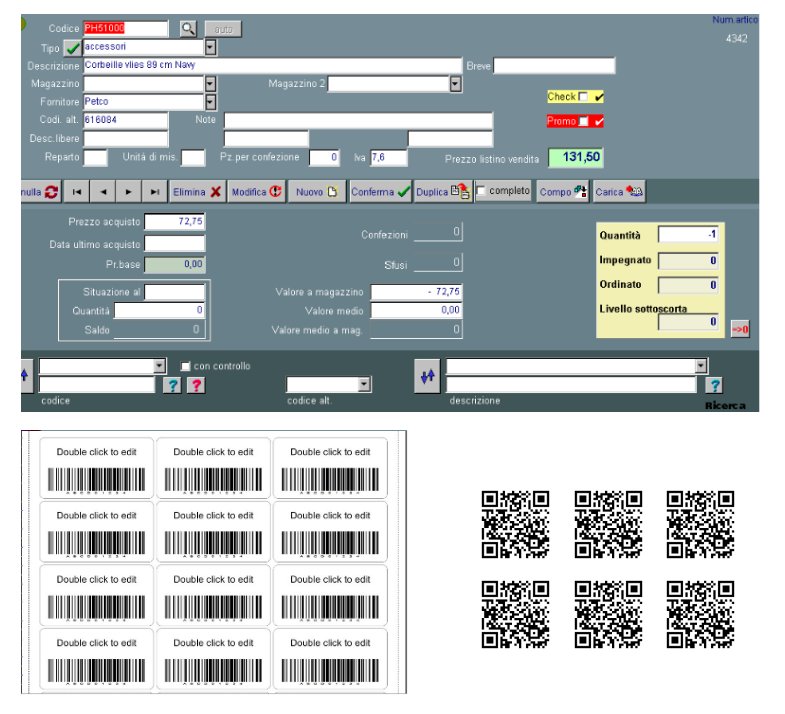
Task: Click the magnifier search icon beside Codice
Action: (x=188, y=29)
